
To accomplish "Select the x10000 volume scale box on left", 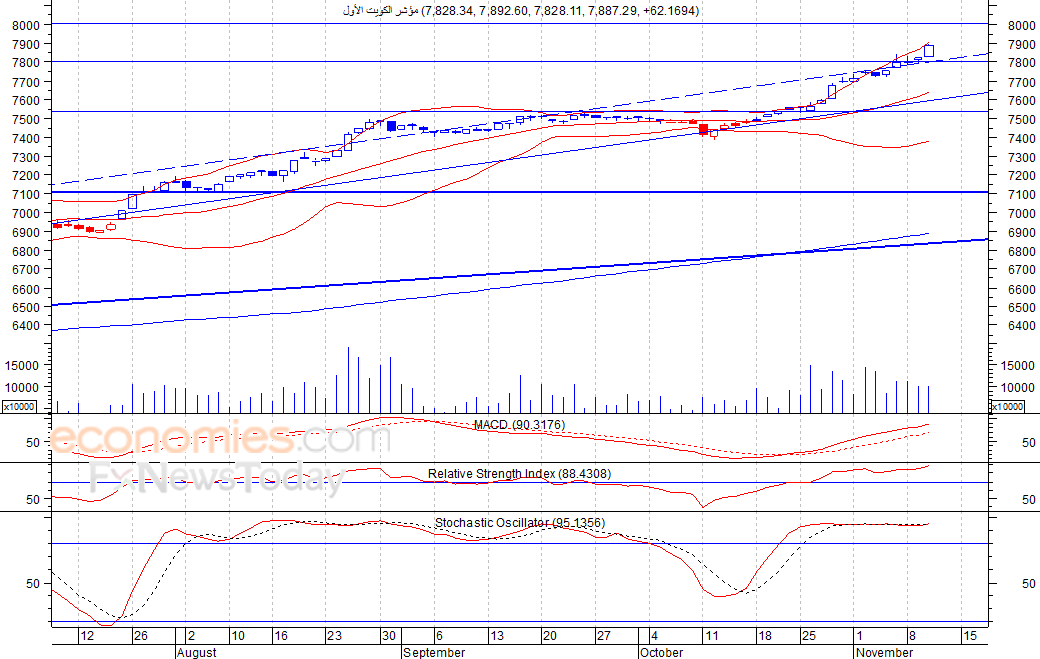I will (x=19, y=406).
